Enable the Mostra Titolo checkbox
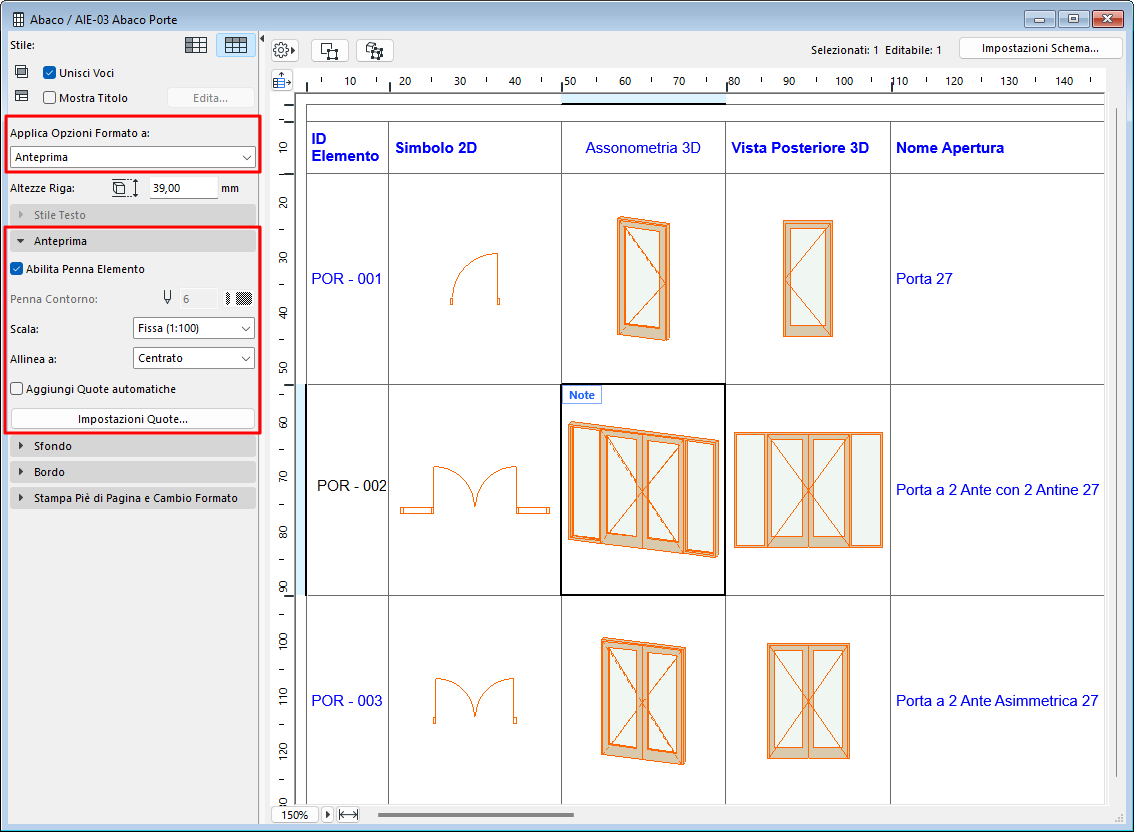This screenshot has width=1134, height=832. pyautogui.click(x=49, y=98)
